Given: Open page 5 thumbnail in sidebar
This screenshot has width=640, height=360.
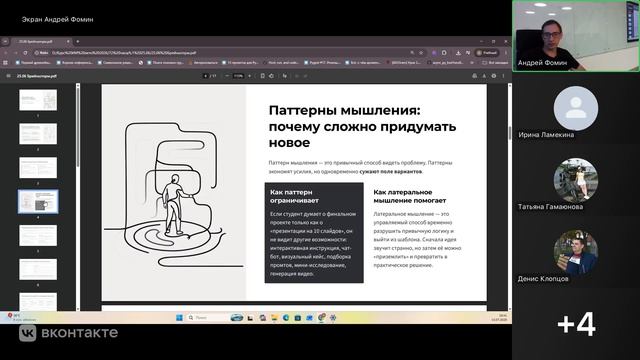Looking at the screenshot, I should point(38,236).
